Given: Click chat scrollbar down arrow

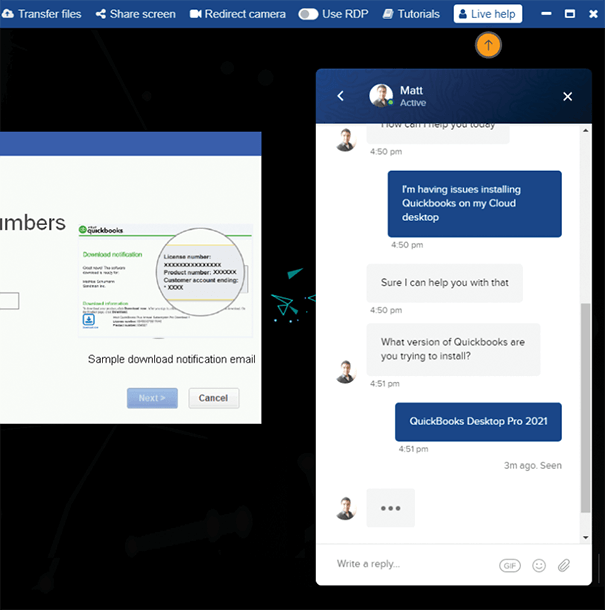Looking at the screenshot, I should [x=586, y=537].
